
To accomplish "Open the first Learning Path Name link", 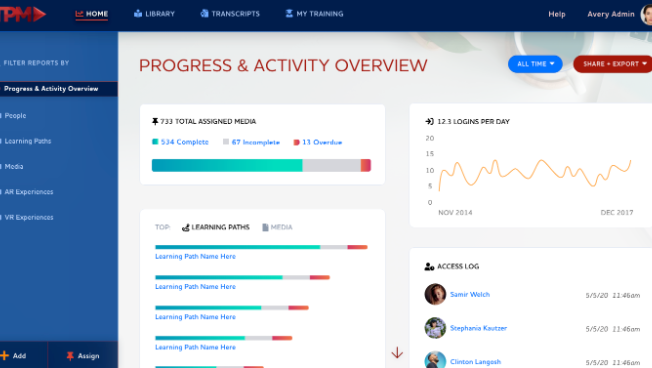I will click(x=195, y=257).
